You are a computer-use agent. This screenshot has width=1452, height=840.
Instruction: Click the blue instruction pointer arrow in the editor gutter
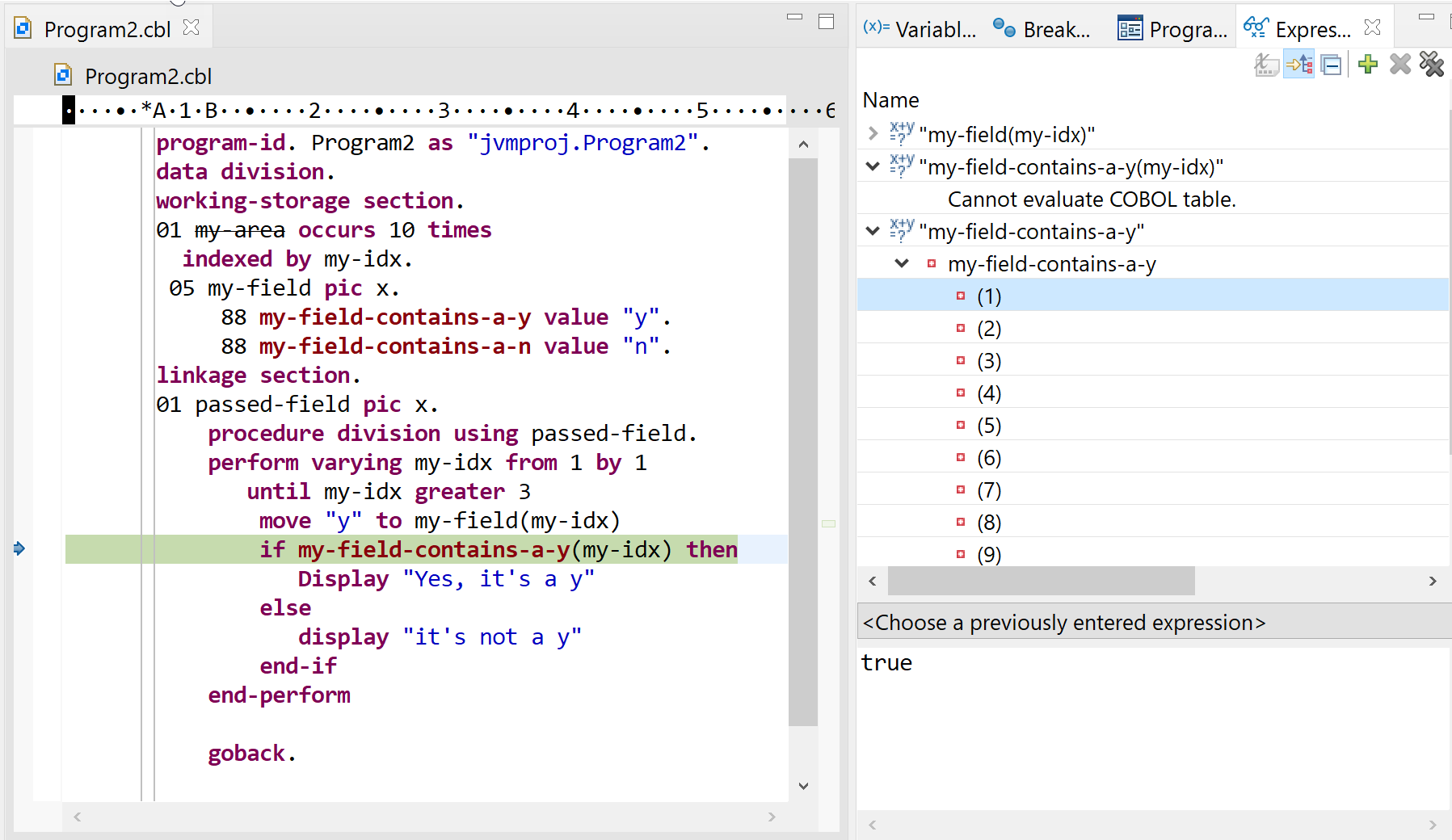point(19,549)
